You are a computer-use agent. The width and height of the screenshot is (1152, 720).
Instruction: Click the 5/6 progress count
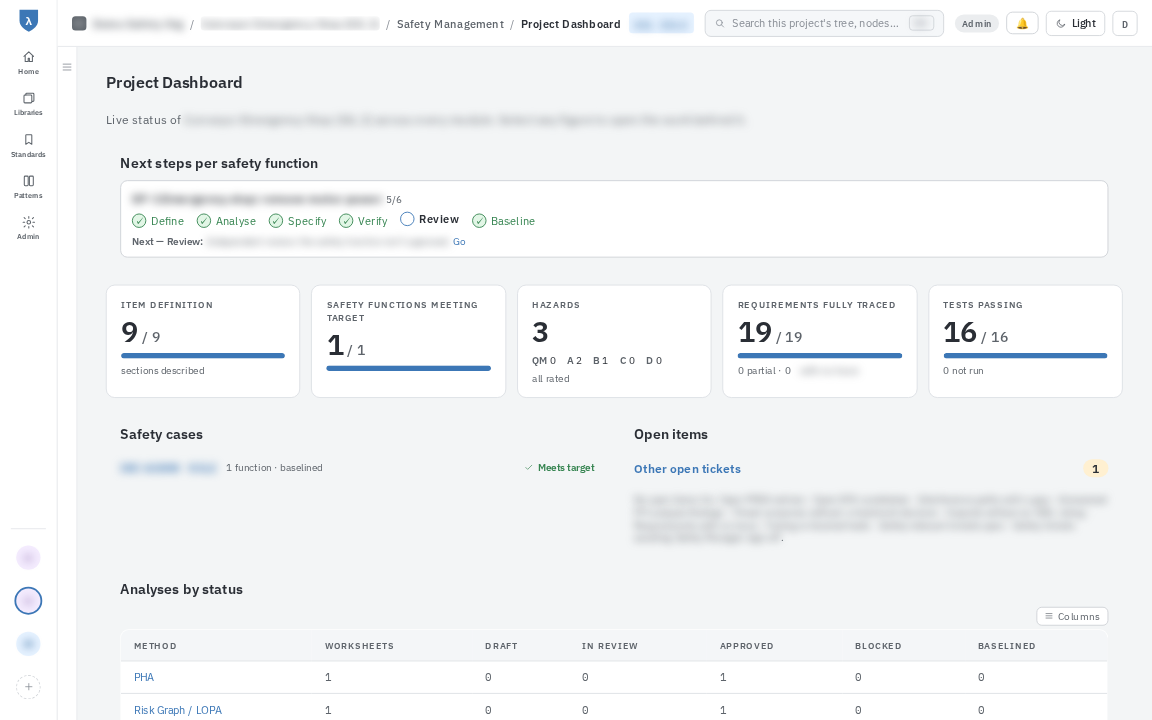(x=394, y=200)
